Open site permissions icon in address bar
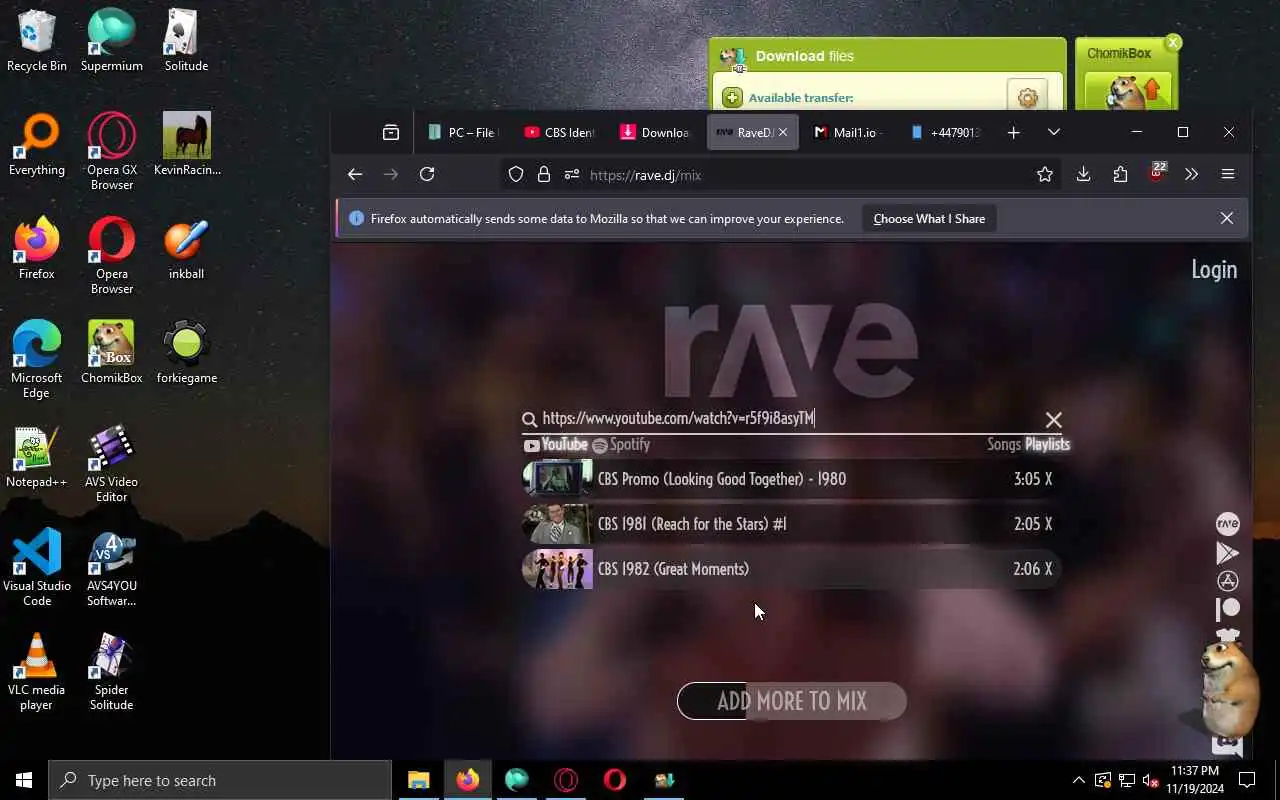1280x800 pixels. tap(572, 175)
